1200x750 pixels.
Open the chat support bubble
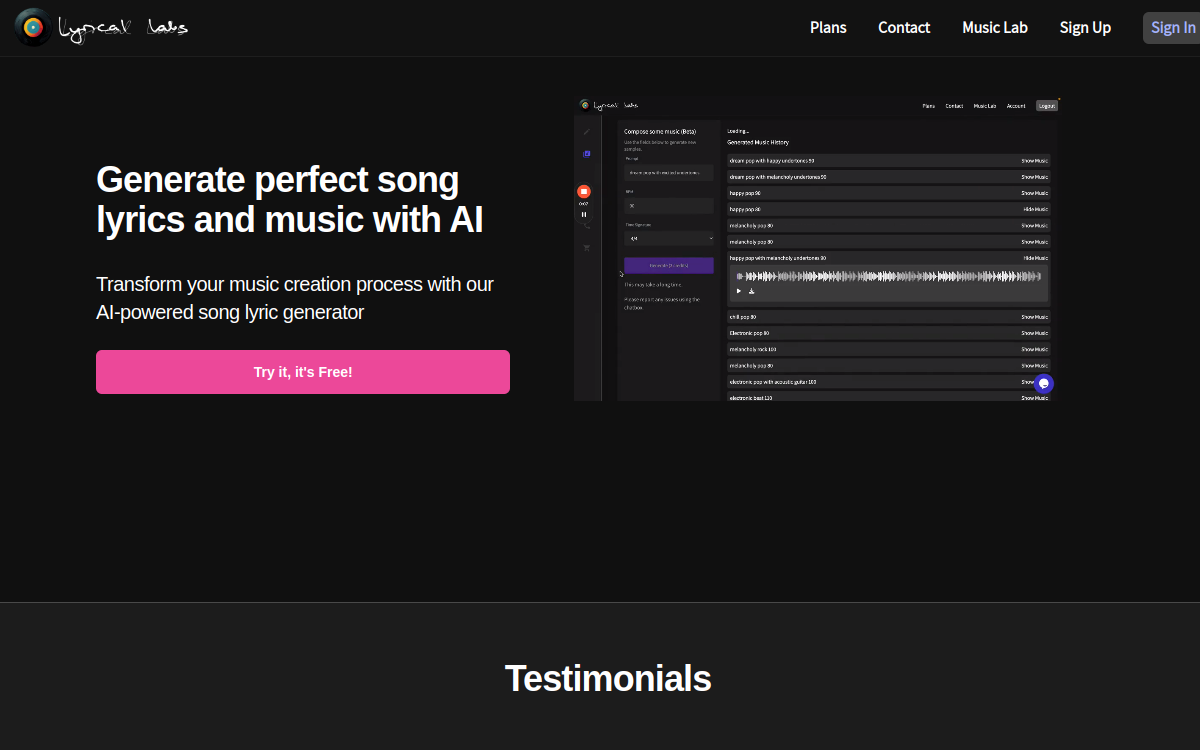pyautogui.click(x=1044, y=383)
